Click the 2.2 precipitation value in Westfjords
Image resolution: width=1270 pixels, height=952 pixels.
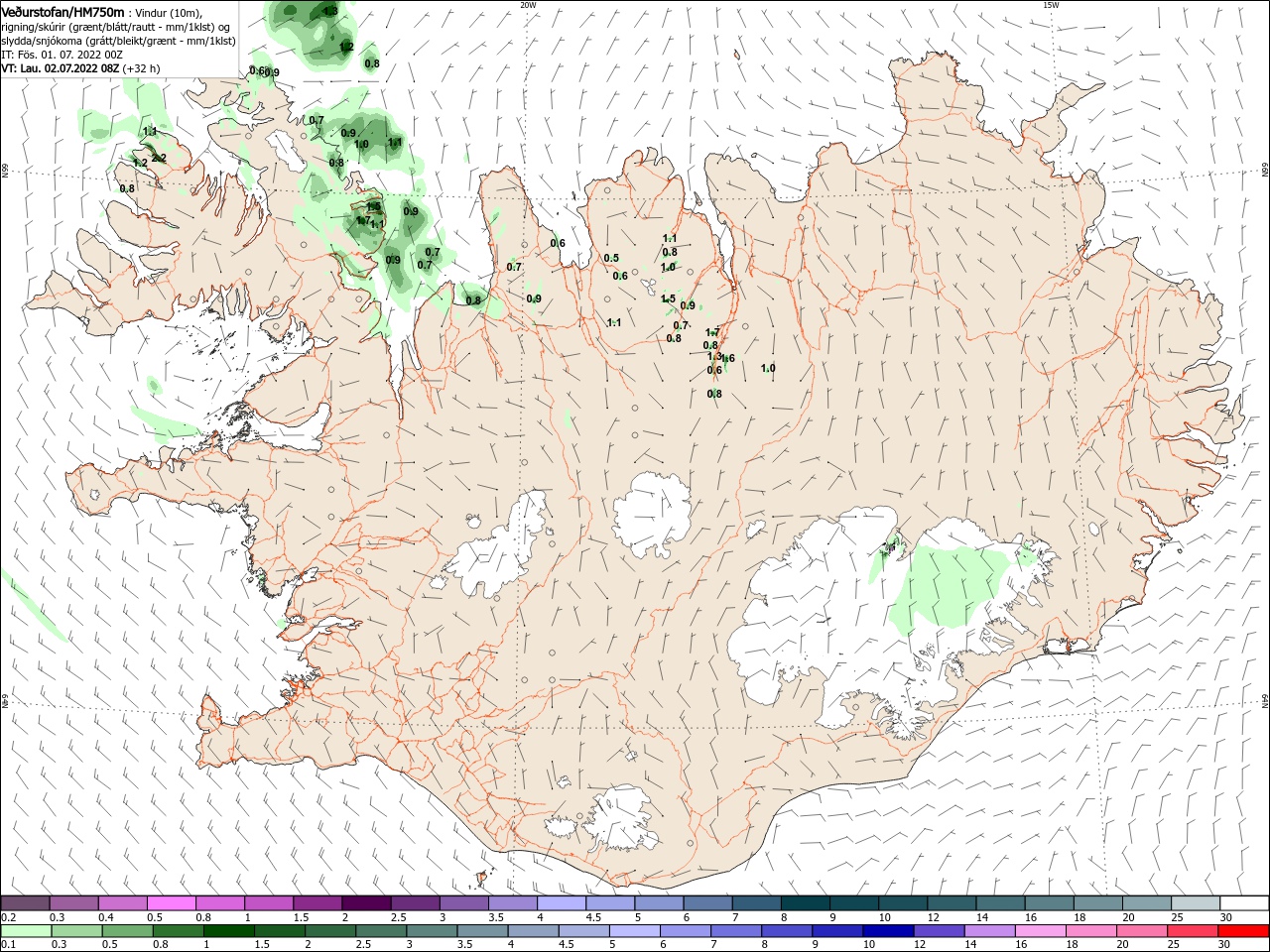click(159, 158)
